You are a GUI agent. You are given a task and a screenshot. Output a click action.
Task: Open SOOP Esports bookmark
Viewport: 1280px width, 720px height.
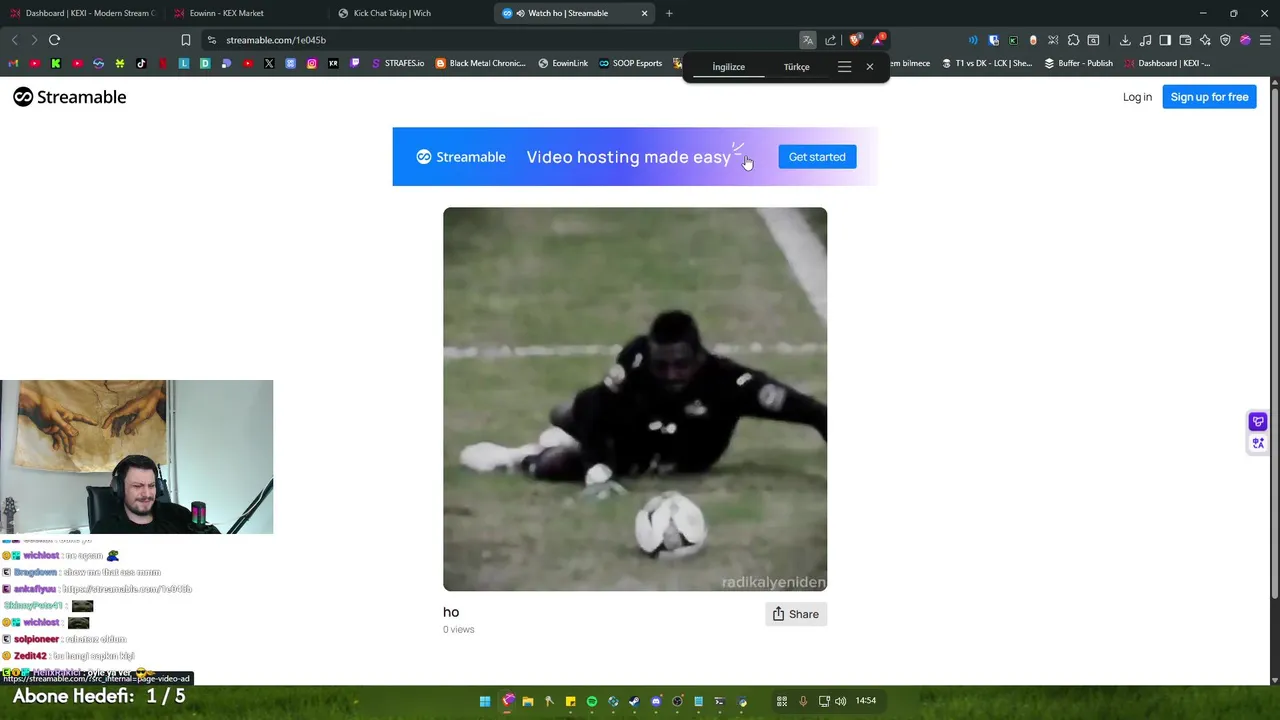(x=631, y=63)
